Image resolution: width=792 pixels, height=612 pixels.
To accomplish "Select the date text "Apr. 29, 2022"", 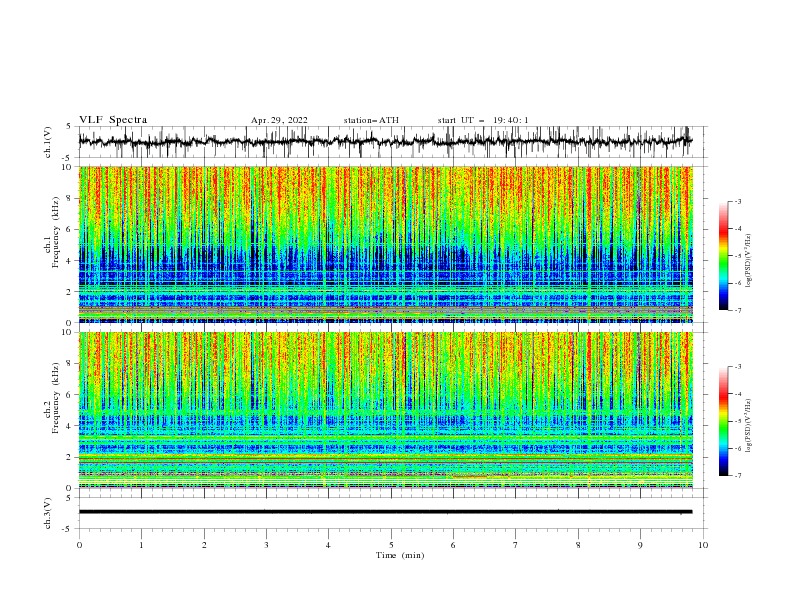I will pyautogui.click(x=279, y=120).
